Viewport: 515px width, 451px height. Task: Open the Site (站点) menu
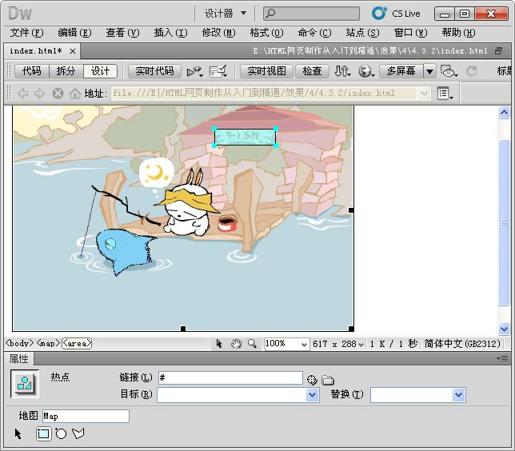362,33
